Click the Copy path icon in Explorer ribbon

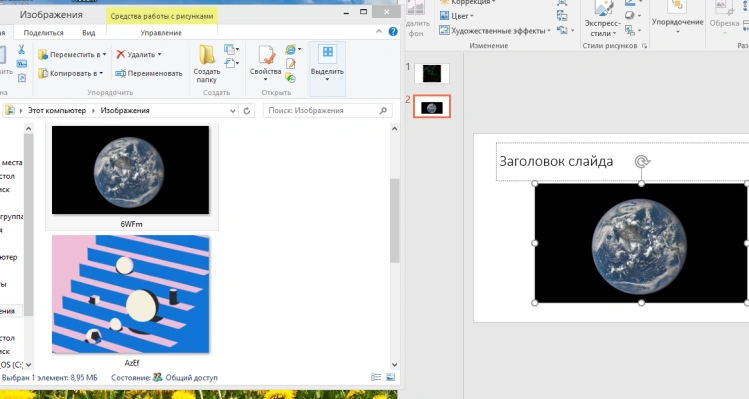coord(21,64)
